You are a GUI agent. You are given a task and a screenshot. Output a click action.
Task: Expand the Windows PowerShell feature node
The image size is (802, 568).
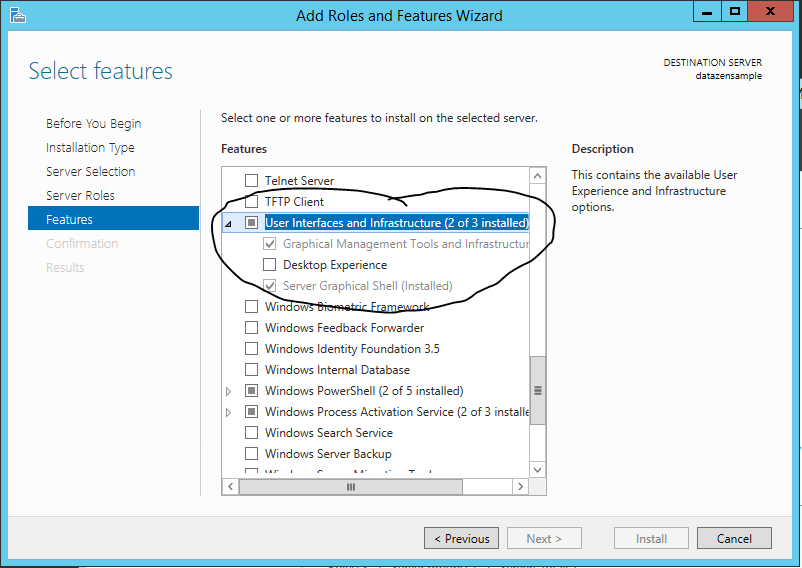229,391
